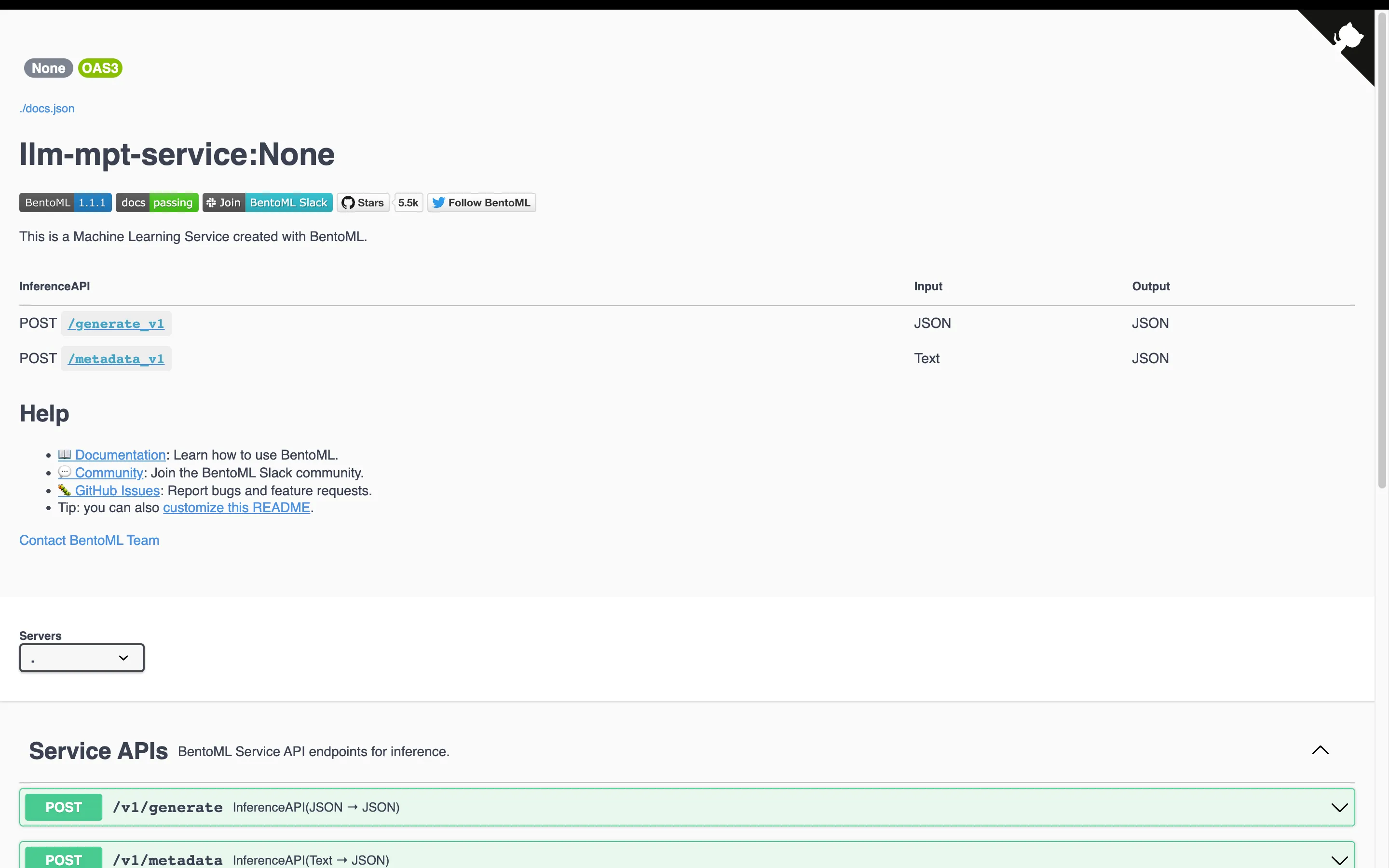Screen dimensions: 1389x868
Task: Click the Join BentoML Slack badge
Action: click(x=268, y=203)
